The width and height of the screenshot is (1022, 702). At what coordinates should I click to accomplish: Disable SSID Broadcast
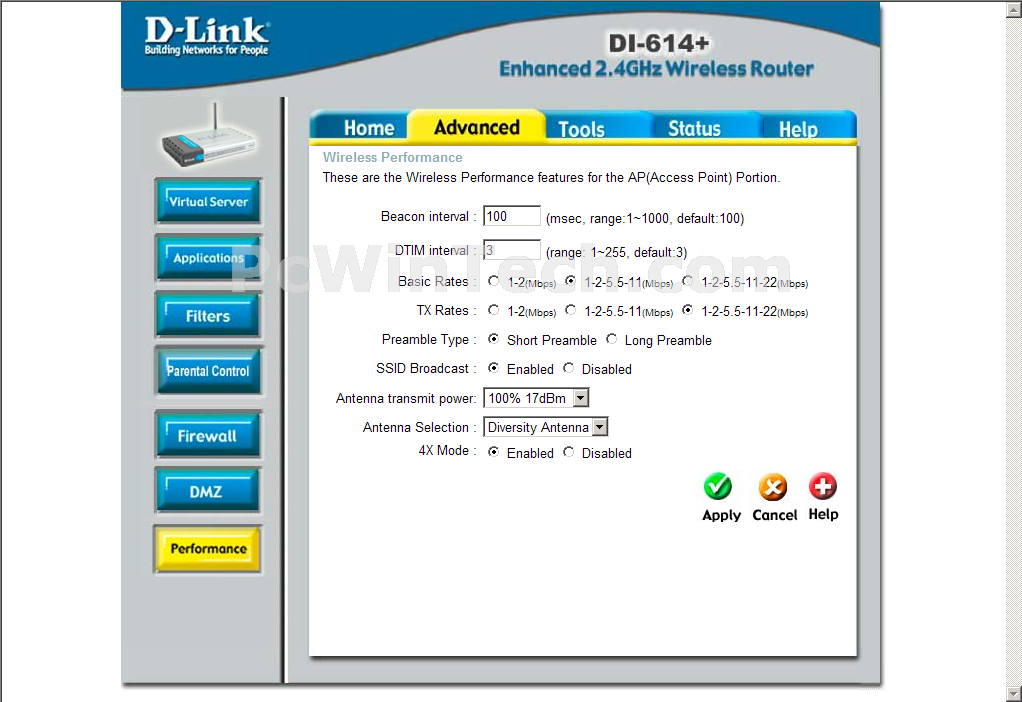(x=568, y=368)
